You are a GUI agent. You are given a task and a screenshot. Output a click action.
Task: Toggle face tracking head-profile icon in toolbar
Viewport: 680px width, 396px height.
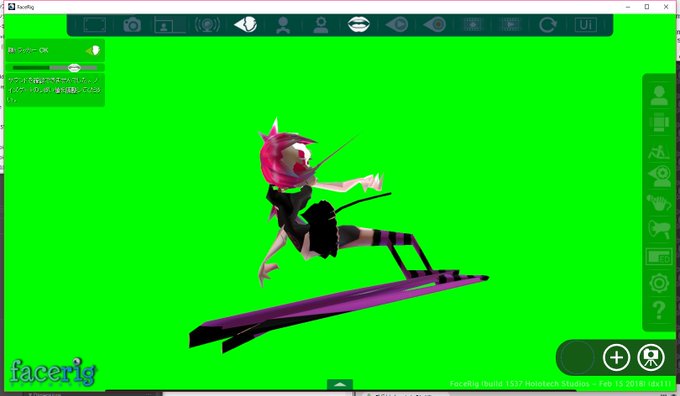(x=245, y=25)
